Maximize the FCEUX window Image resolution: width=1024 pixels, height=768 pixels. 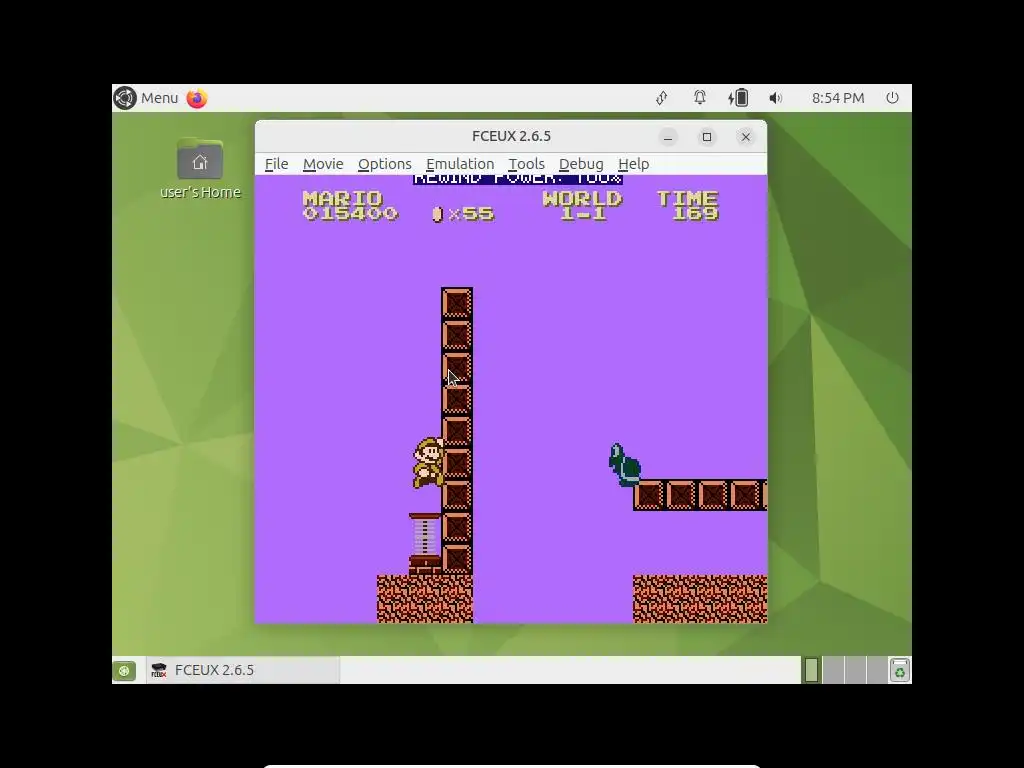pyautogui.click(x=707, y=137)
